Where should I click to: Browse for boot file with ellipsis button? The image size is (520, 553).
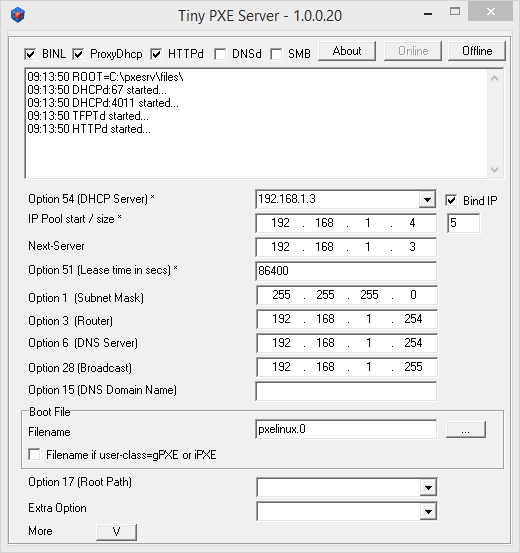tap(466, 430)
